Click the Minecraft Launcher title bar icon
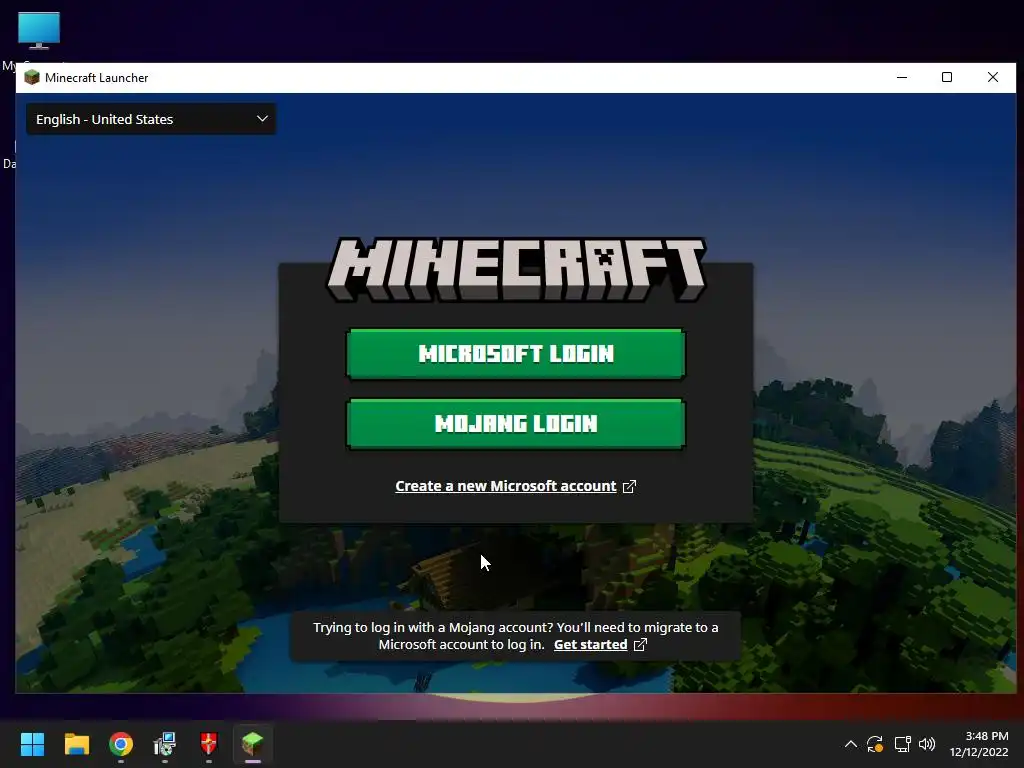Image resolution: width=1024 pixels, height=768 pixels. (x=31, y=78)
